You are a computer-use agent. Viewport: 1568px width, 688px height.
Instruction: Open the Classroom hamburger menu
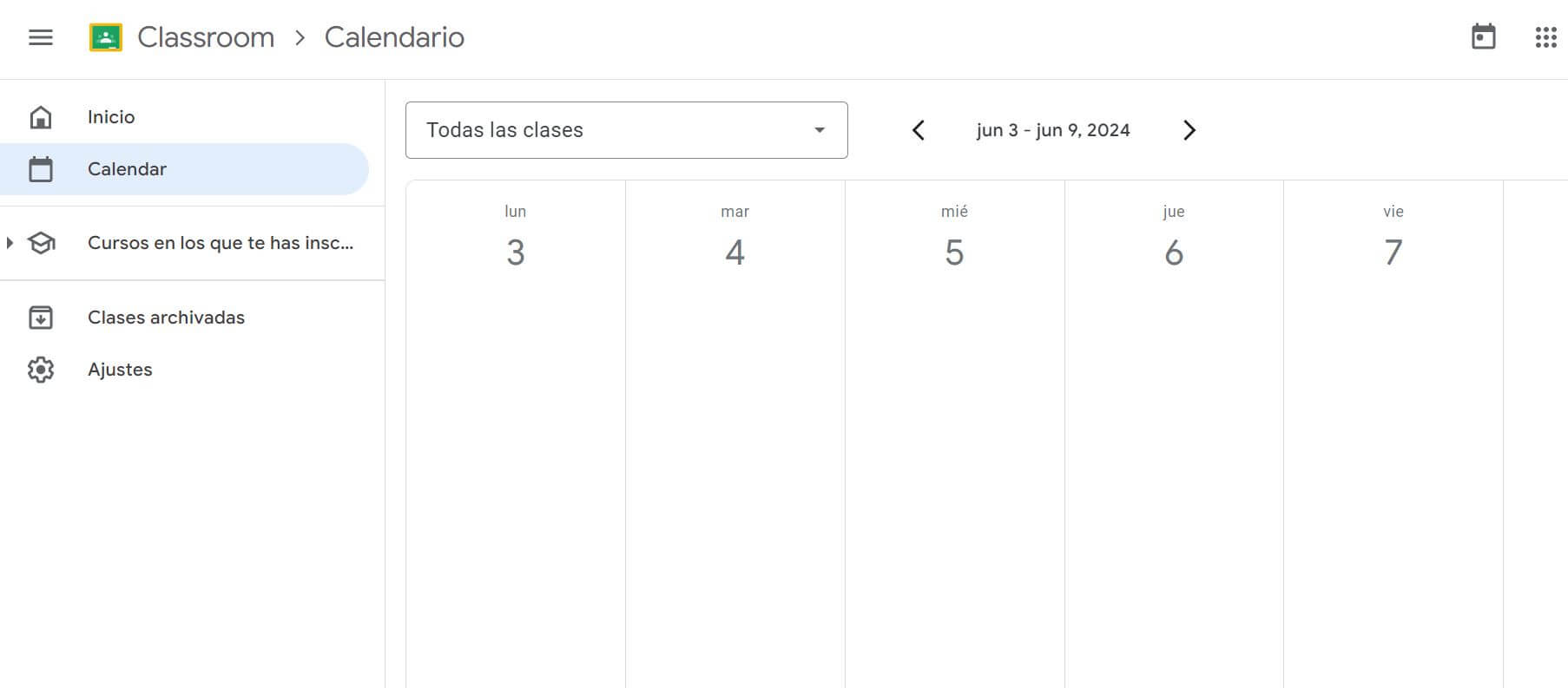tap(40, 37)
